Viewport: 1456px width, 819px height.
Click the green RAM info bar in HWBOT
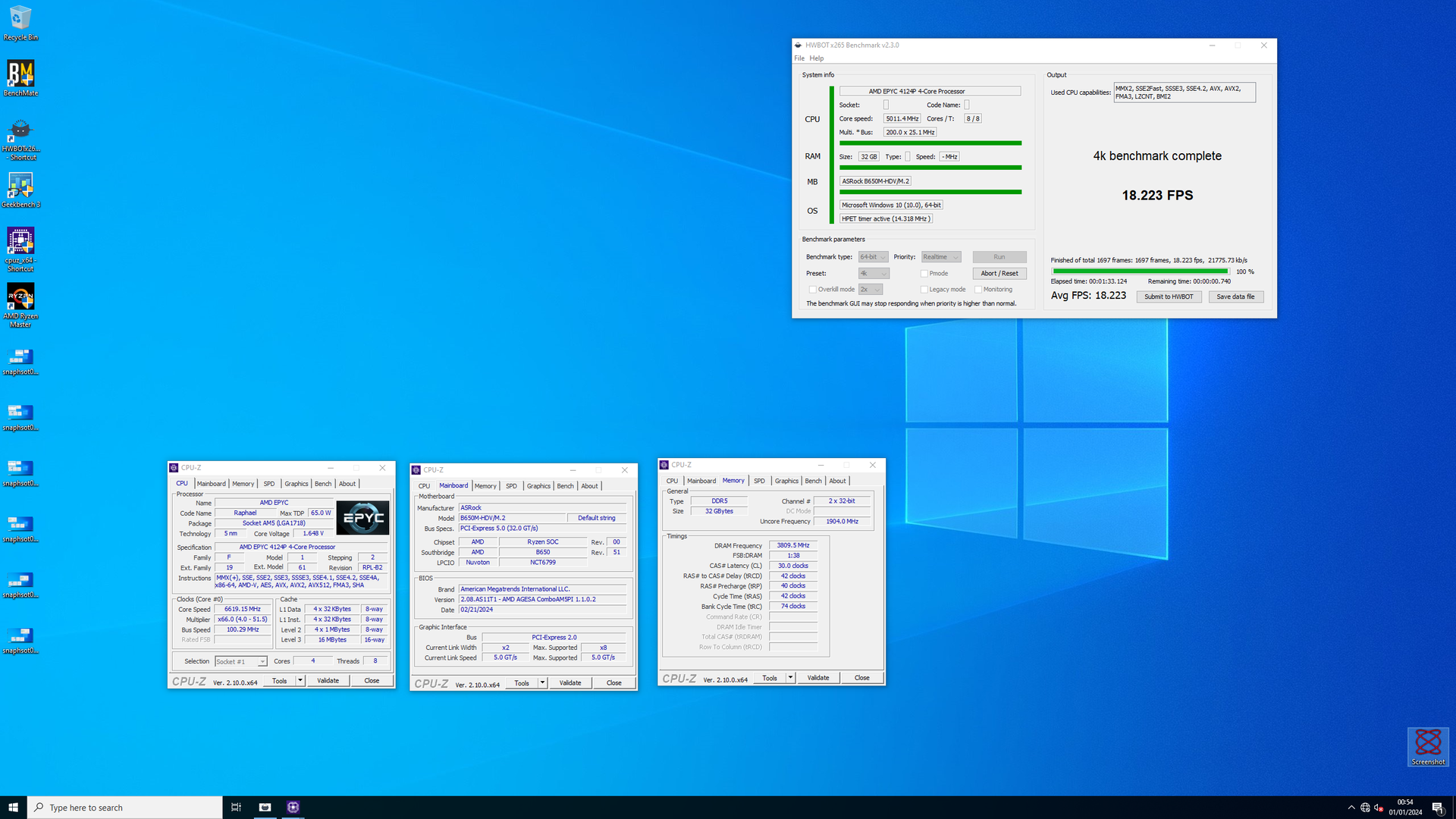pyautogui.click(x=930, y=168)
